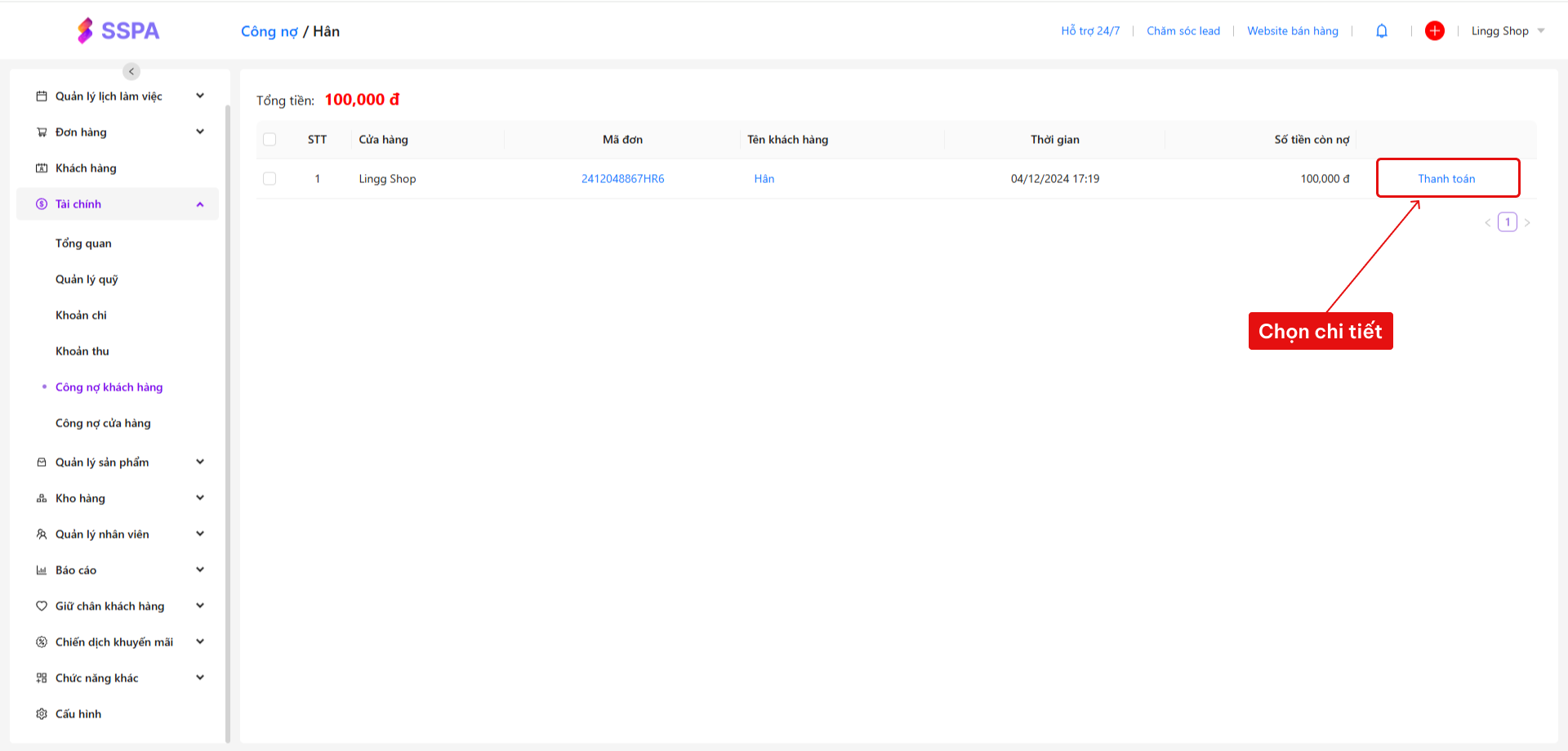Open Khoản thu in the sidebar
Image resolution: width=1568 pixels, height=751 pixels.
[82, 351]
